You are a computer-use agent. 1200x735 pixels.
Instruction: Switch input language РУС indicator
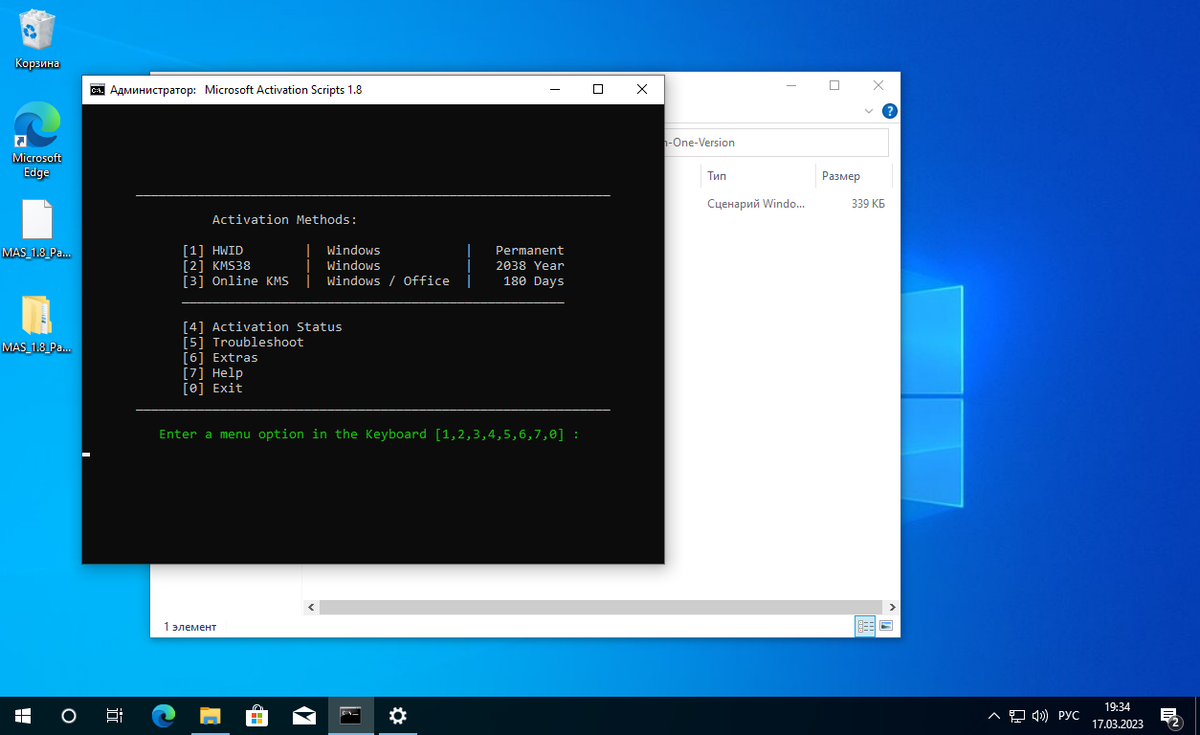click(x=1069, y=715)
